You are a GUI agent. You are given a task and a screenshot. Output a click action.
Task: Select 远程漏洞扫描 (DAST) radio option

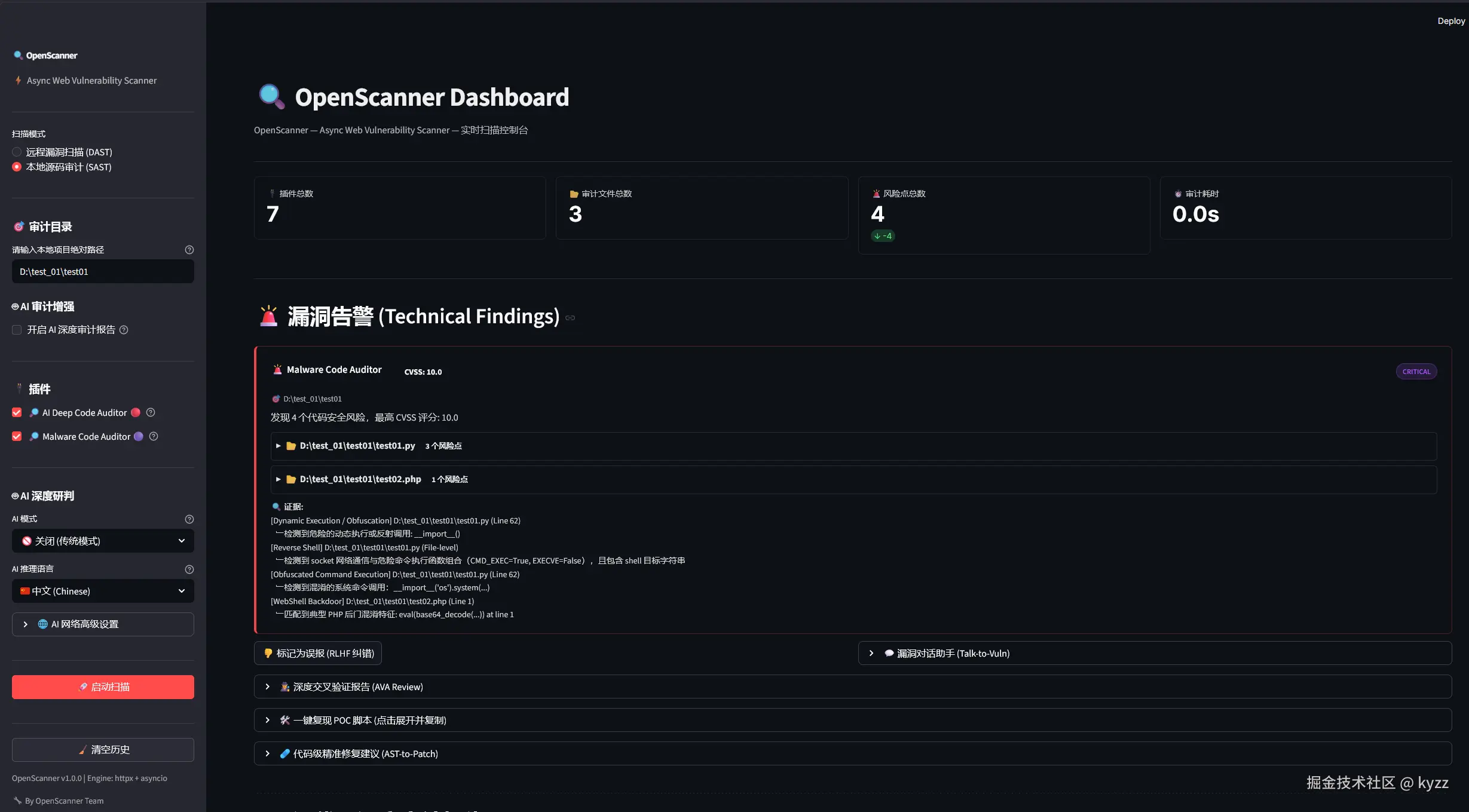(x=17, y=152)
